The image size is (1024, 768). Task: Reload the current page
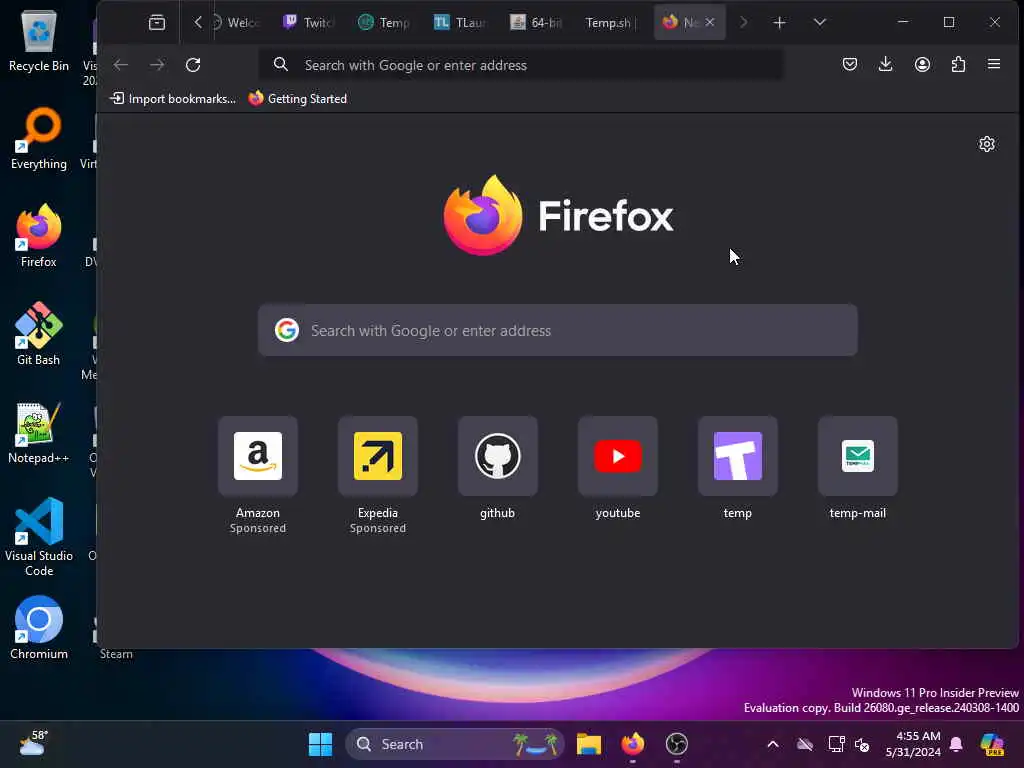193,65
